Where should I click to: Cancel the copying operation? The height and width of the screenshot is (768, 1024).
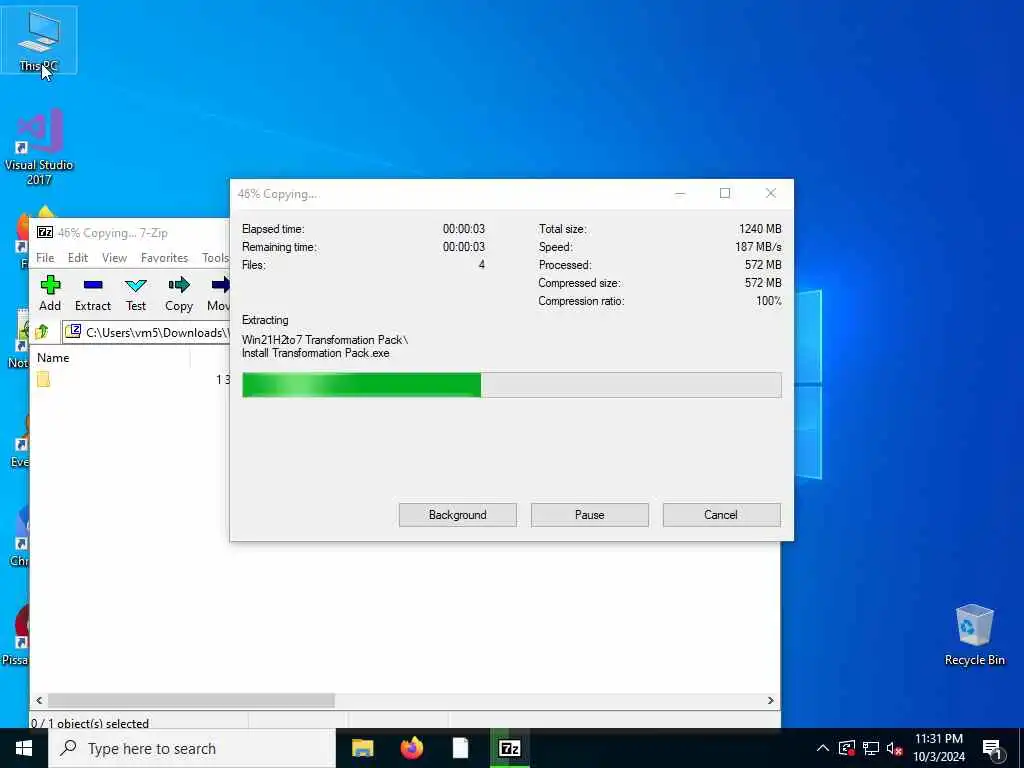coord(721,515)
